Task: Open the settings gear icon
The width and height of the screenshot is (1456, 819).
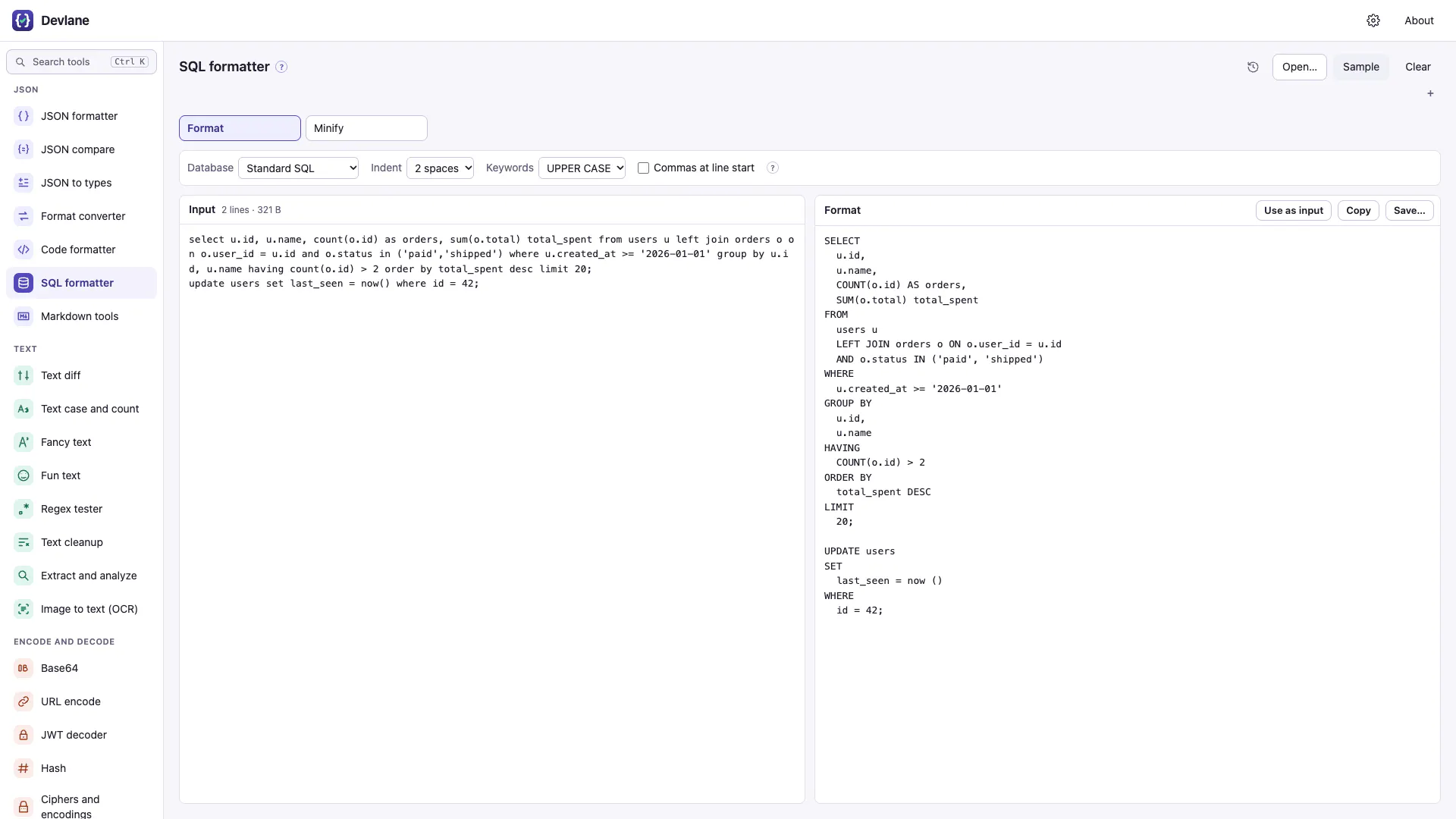Action: (x=1373, y=20)
